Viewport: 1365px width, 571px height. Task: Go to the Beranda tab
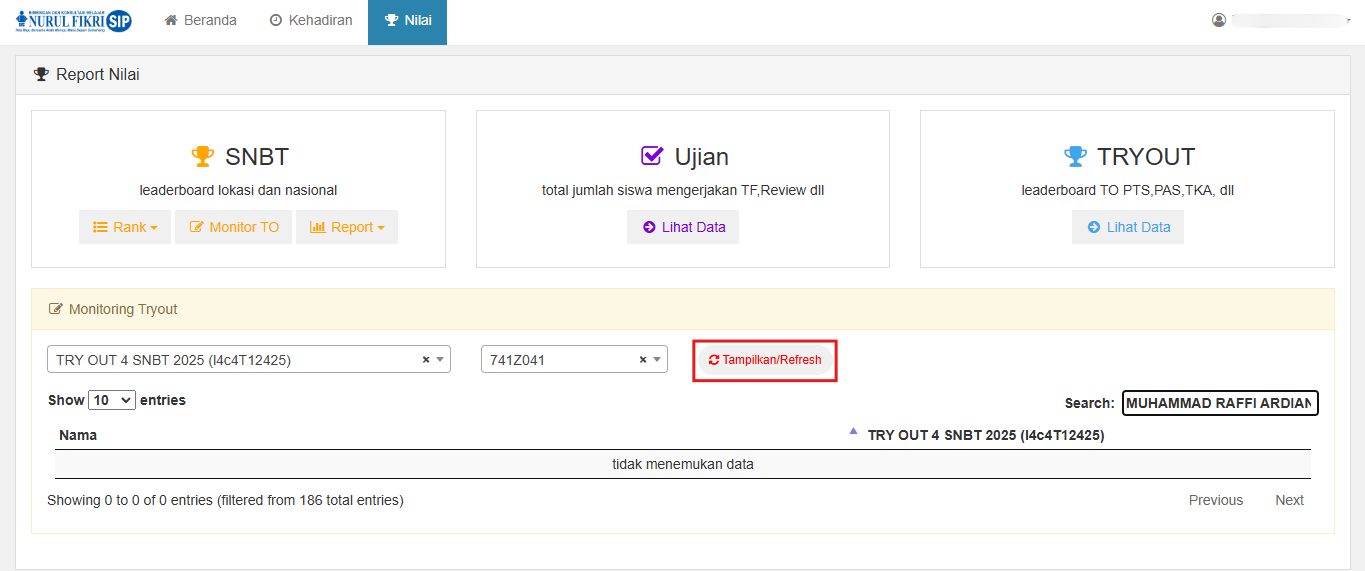pos(200,21)
